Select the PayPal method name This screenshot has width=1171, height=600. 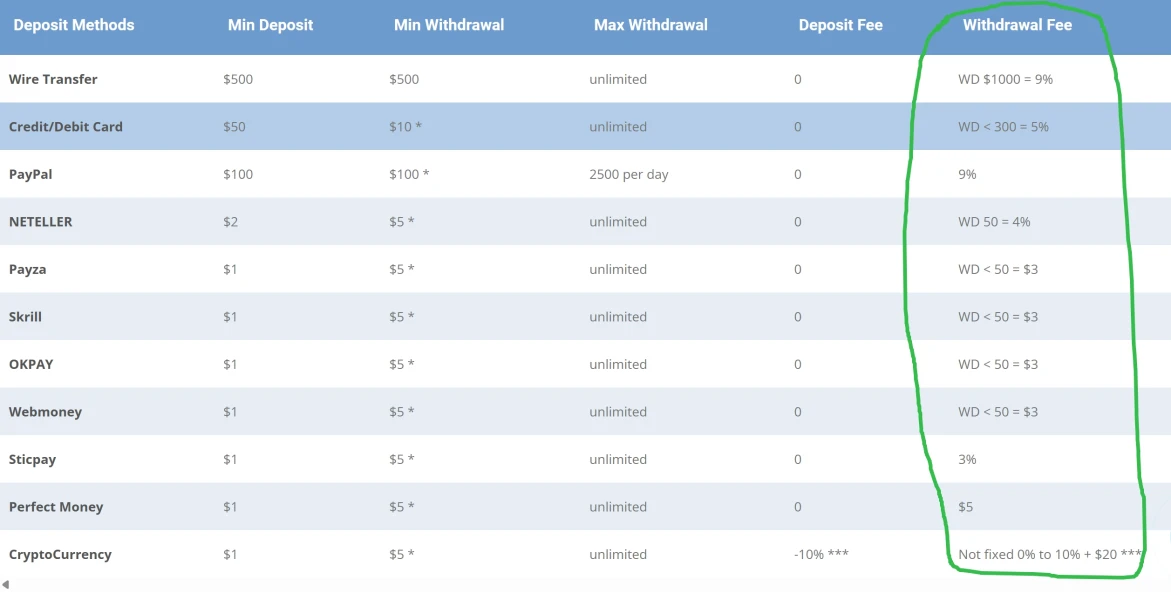pos(31,174)
